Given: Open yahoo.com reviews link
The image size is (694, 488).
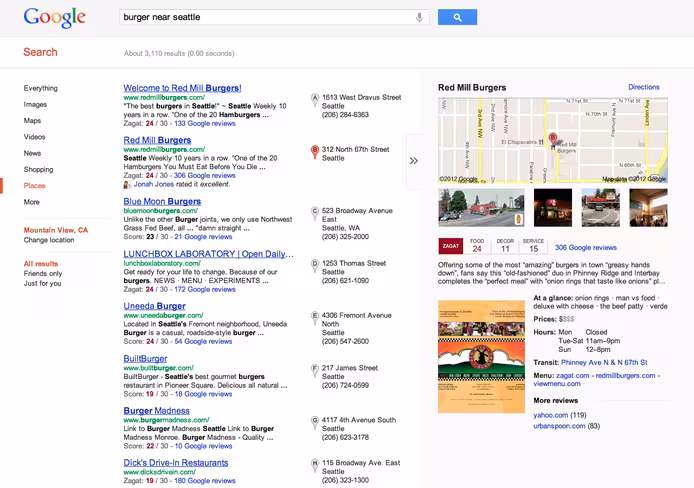Looking at the screenshot, I should [551, 415].
